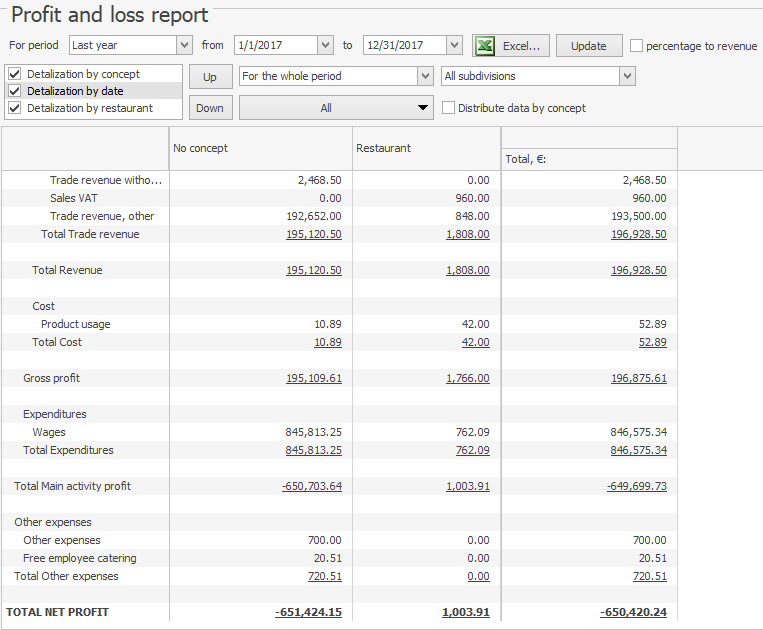Screen dimensions: 763x630
Task: Enable Distribute data by concept
Action: tap(449, 108)
